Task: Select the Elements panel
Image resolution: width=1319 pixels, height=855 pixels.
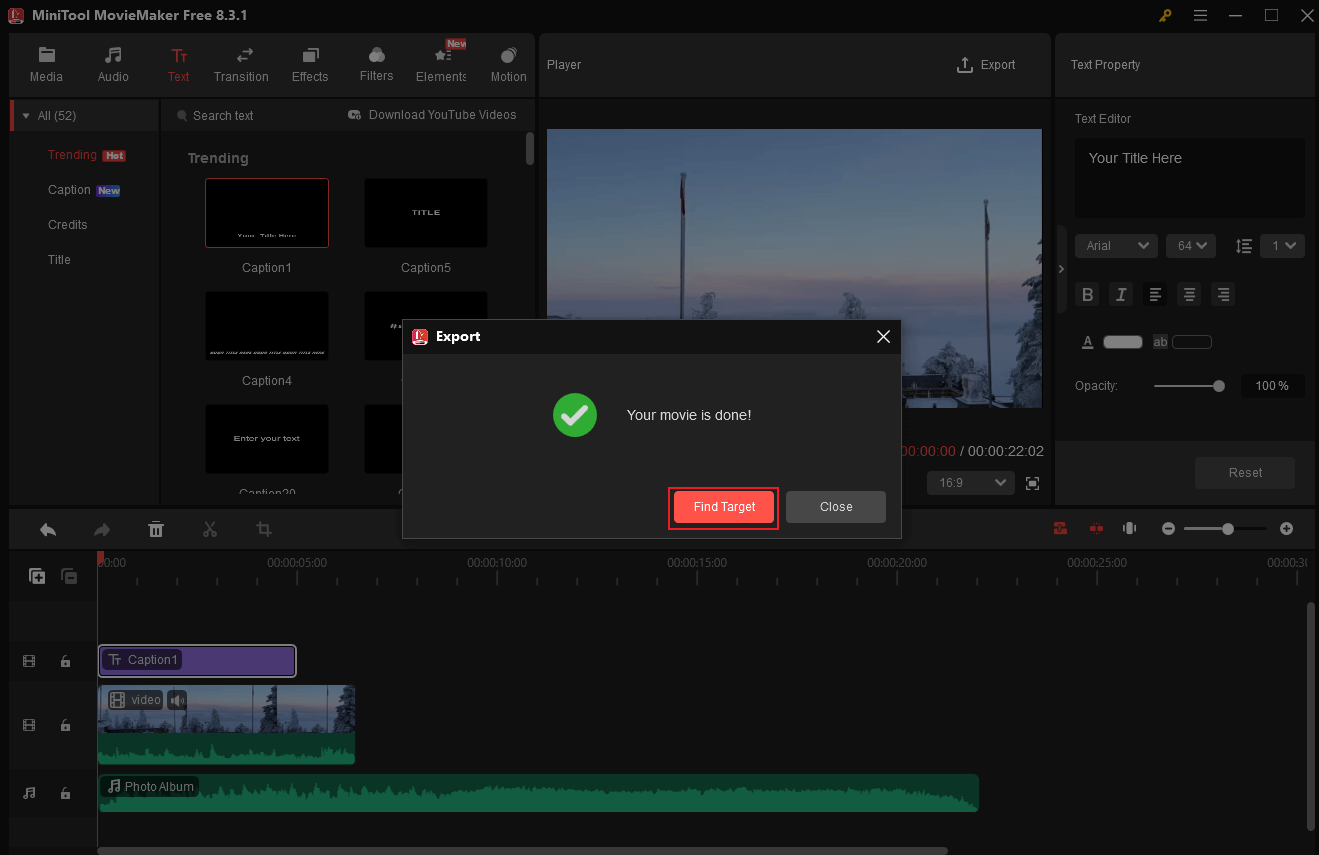Action: [x=441, y=63]
